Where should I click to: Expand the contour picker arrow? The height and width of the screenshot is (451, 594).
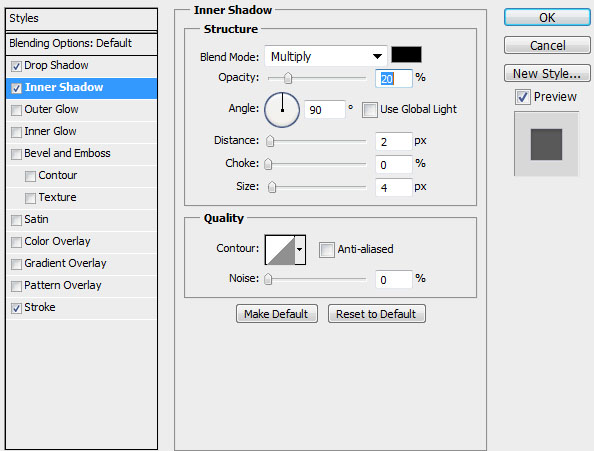tap(300, 250)
